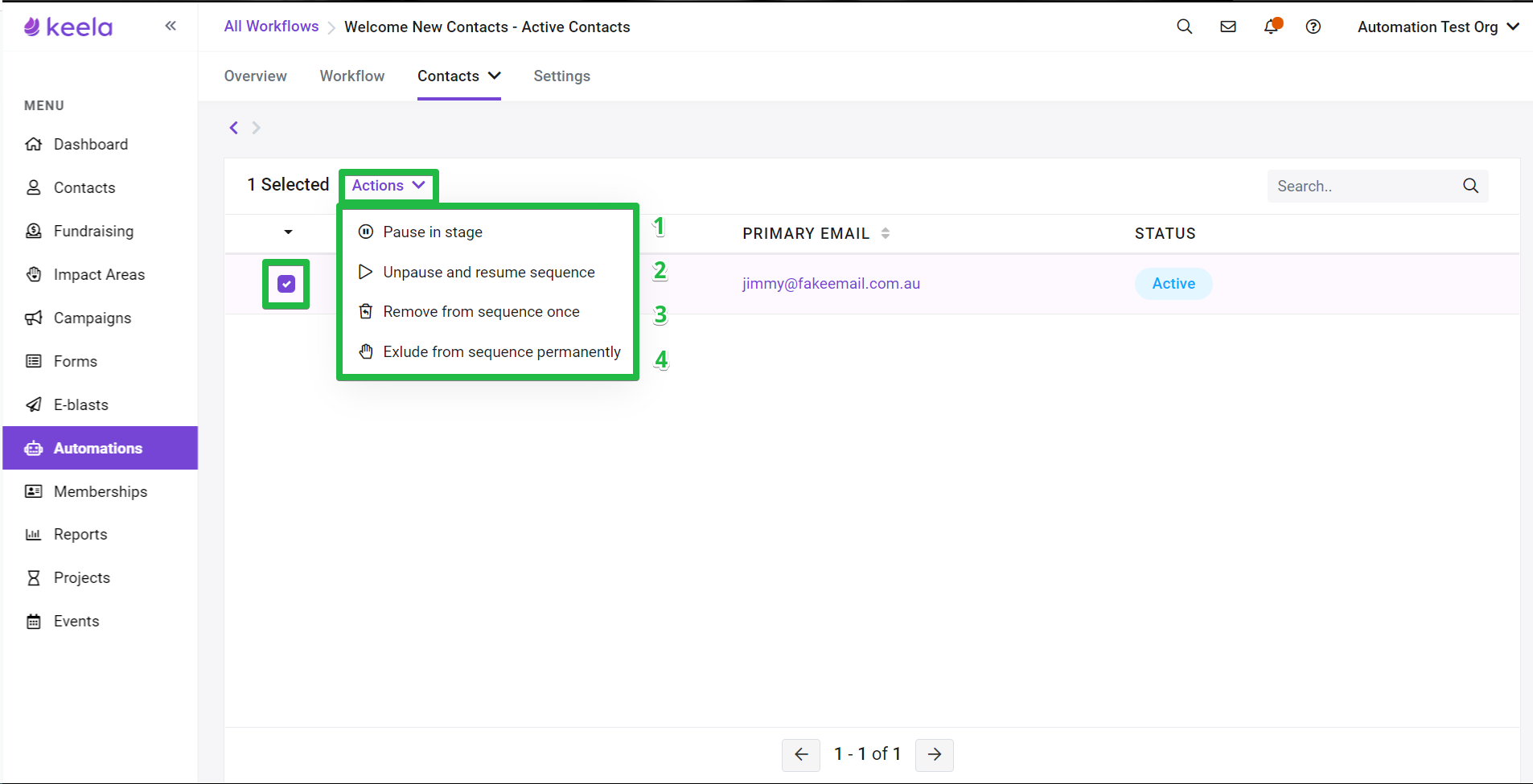Viewport: 1533px width, 784px height.
Task: Click the Dashboard home icon
Action: click(x=34, y=144)
